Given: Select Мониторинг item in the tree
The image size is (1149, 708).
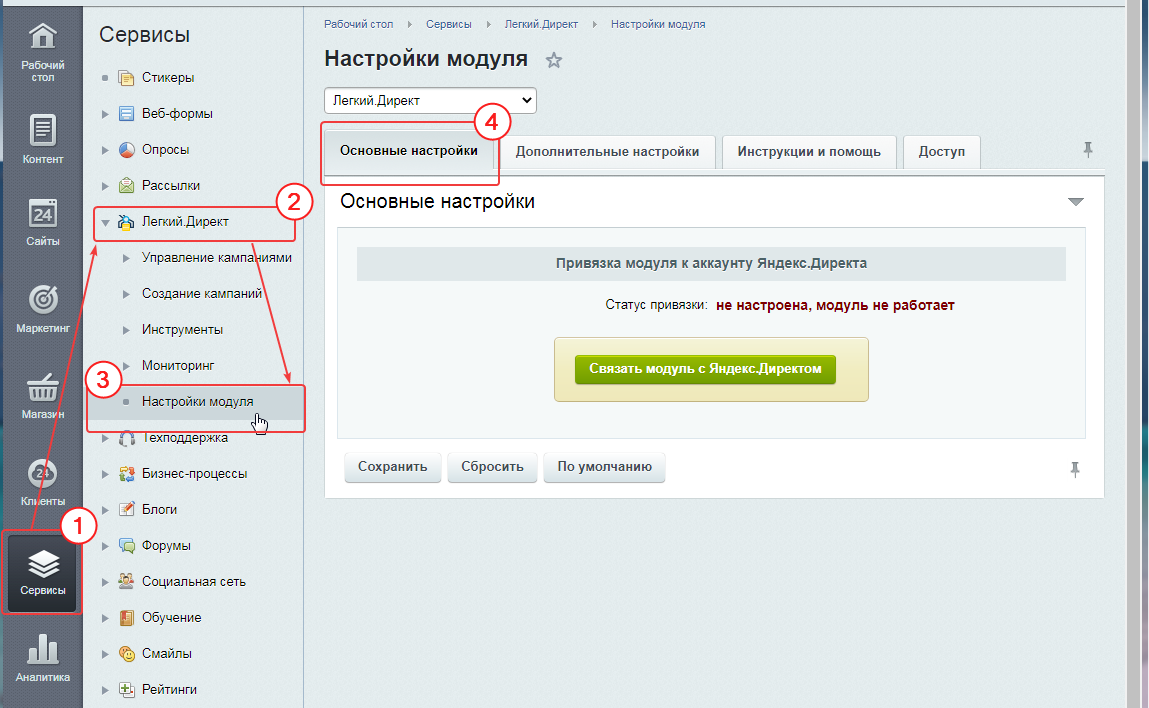Looking at the screenshot, I should pos(178,366).
